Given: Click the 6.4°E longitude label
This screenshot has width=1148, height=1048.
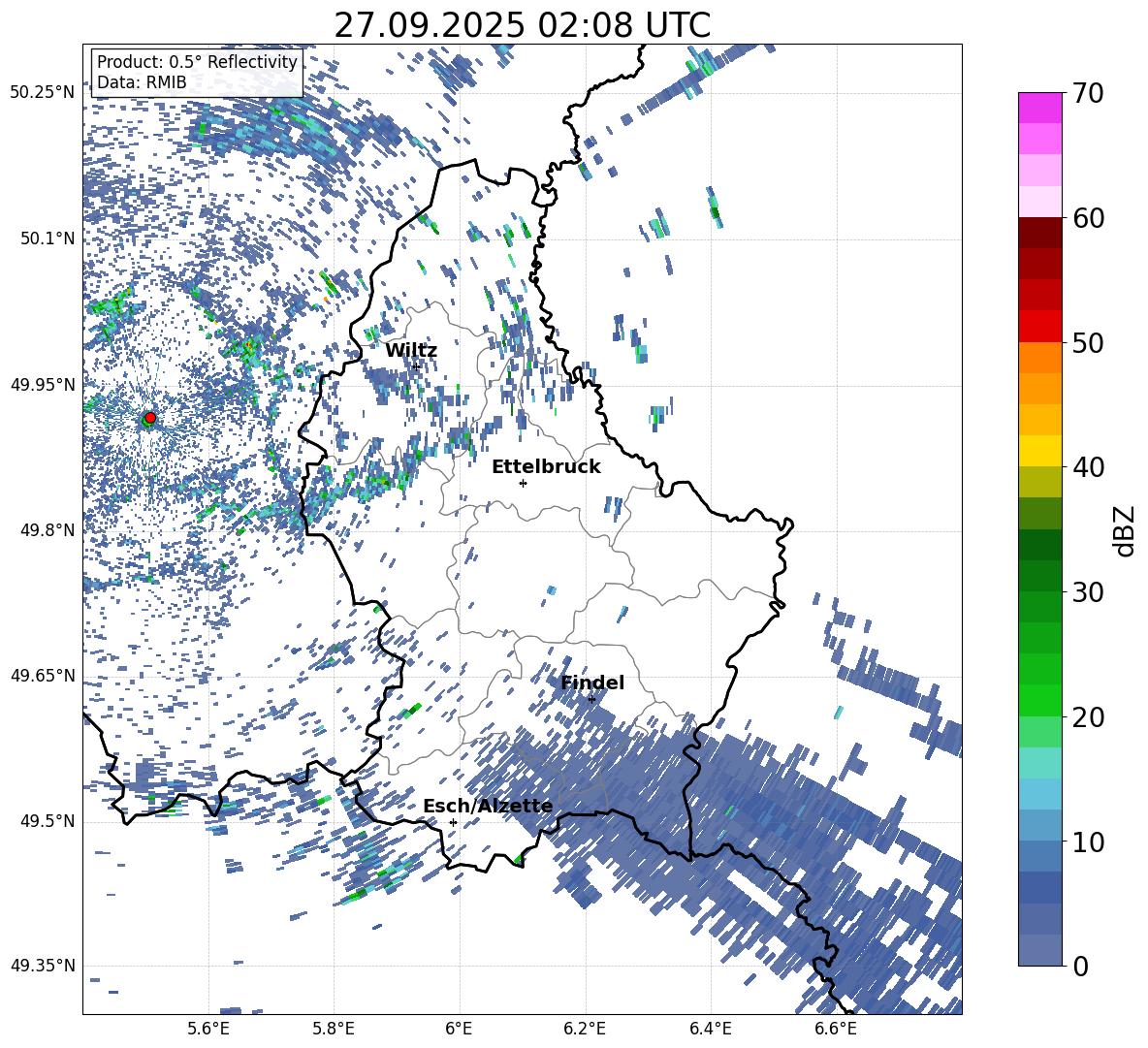Looking at the screenshot, I should (x=710, y=1029).
